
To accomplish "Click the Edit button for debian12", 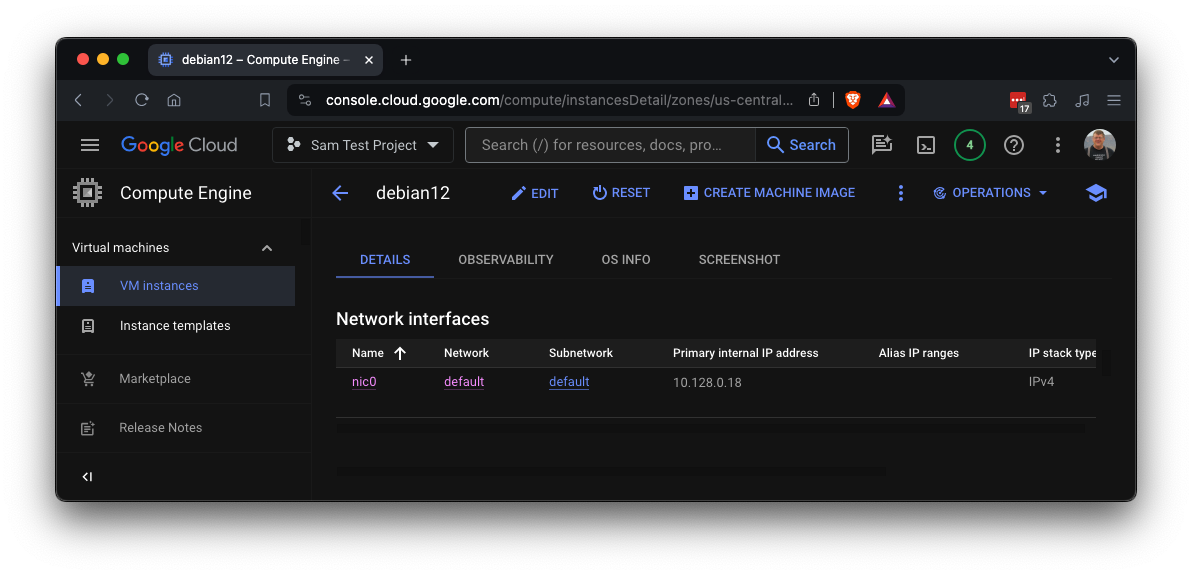I will [x=535, y=193].
